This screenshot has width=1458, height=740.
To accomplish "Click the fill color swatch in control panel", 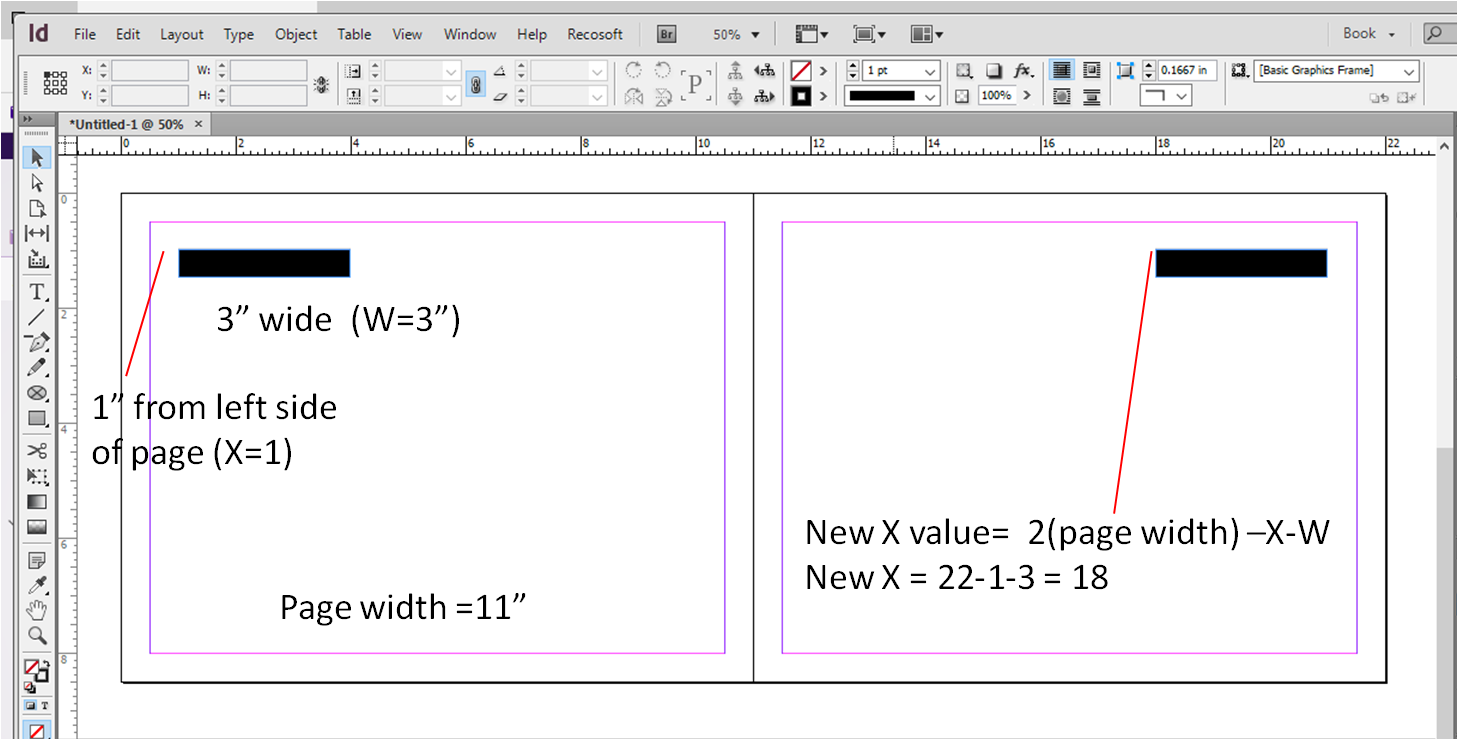I will 800,71.
